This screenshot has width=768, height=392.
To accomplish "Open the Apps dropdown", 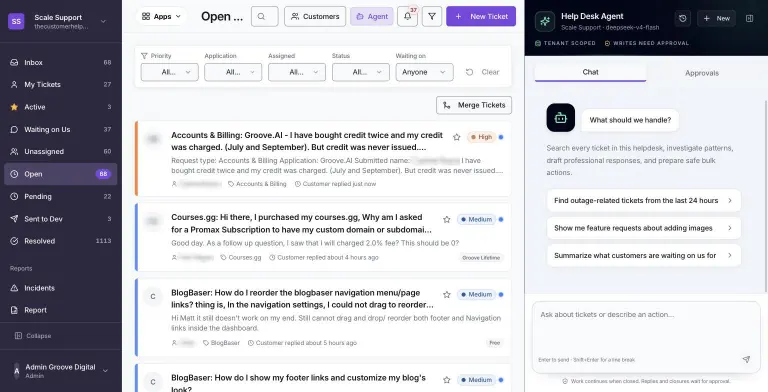I will (x=161, y=17).
